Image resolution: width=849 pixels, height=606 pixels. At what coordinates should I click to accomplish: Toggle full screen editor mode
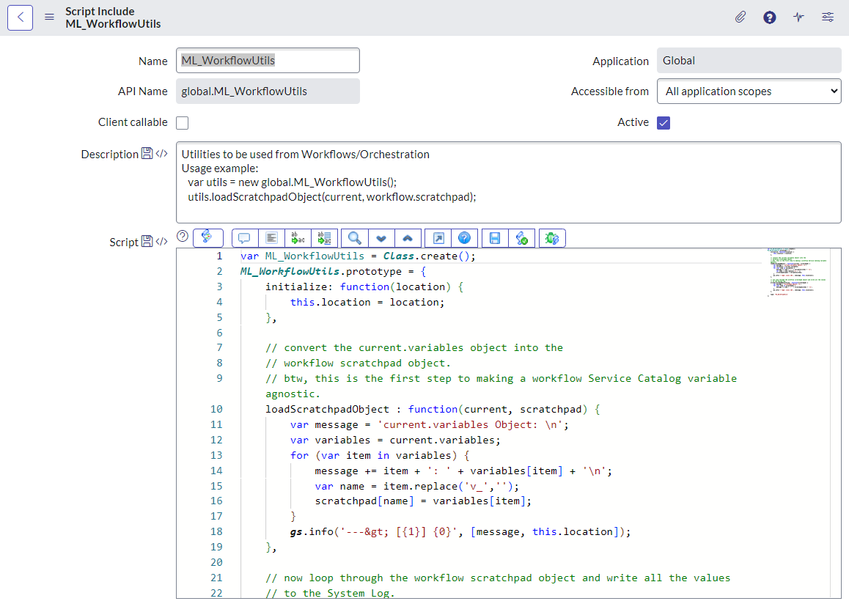pos(438,238)
